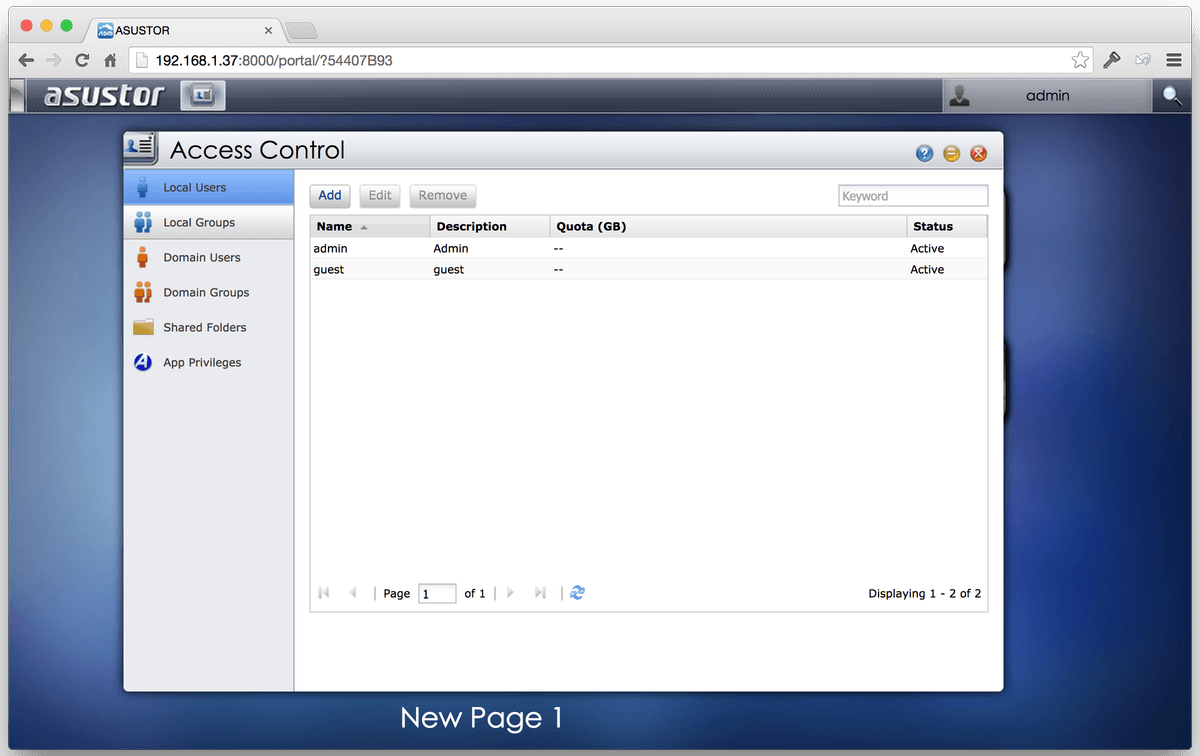Open App Privileges section

(x=202, y=362)
